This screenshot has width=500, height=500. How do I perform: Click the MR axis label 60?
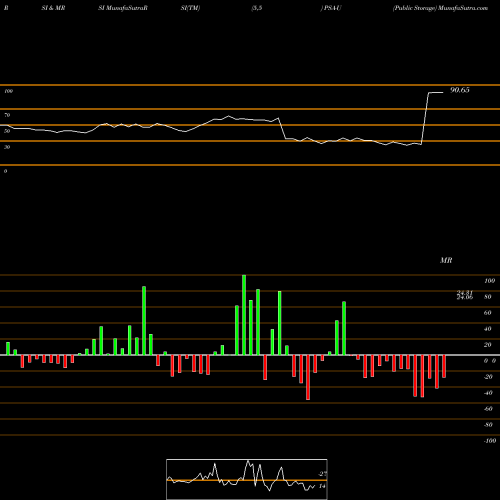coord(488,313)
